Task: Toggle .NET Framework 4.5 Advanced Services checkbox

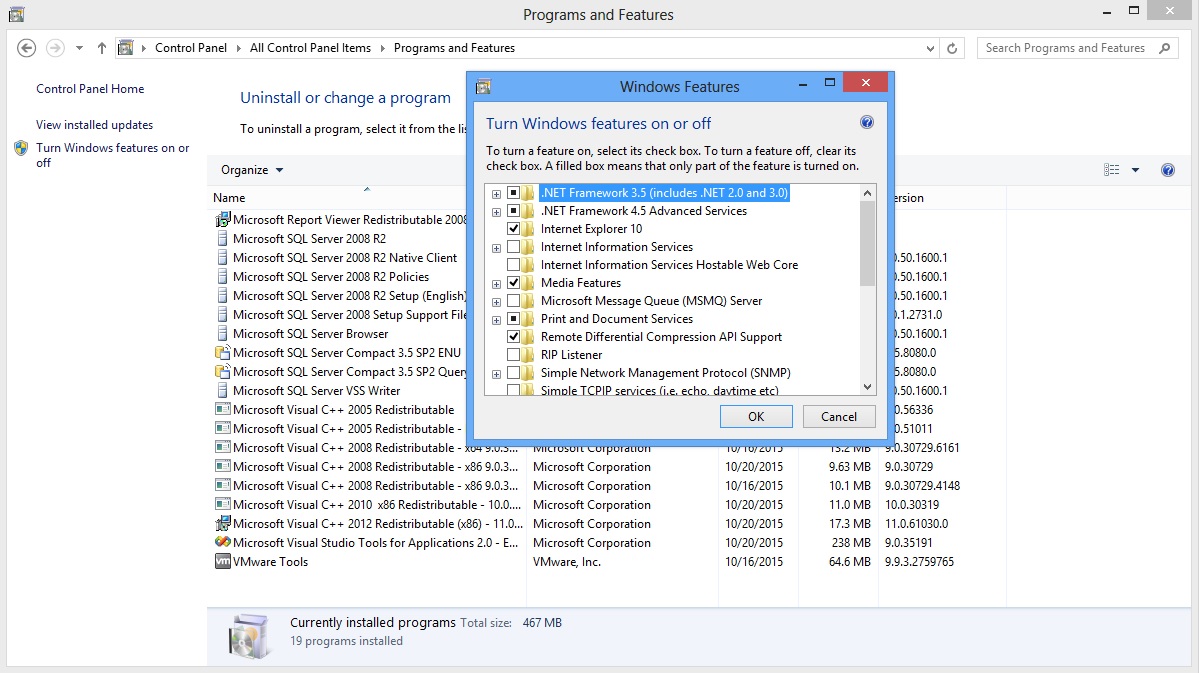Action: [514, 211]
